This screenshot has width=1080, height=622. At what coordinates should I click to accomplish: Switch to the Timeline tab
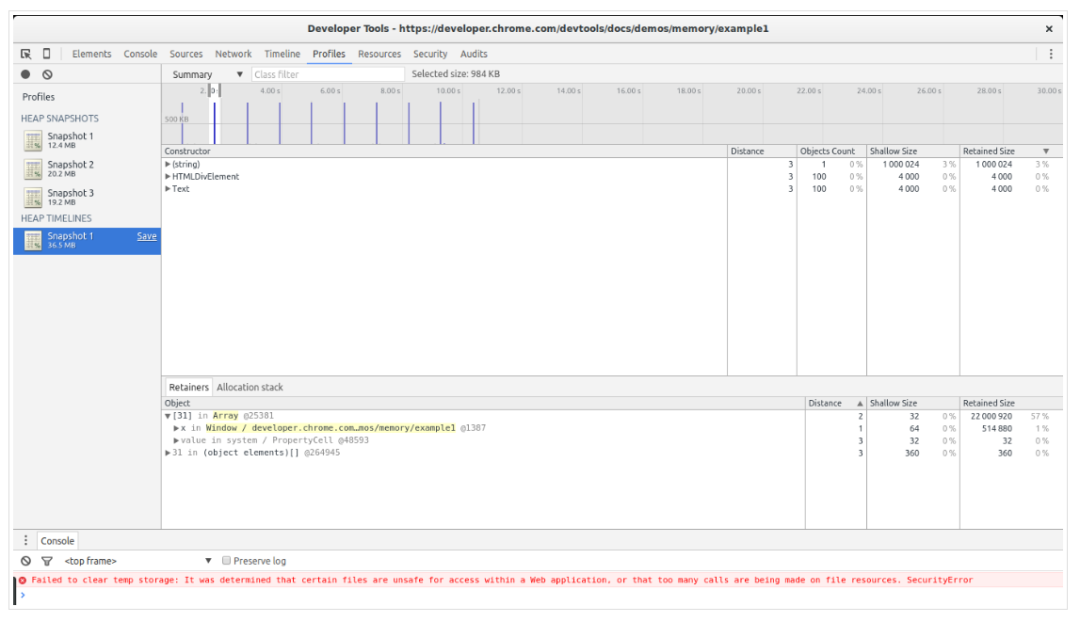click(282, 54)
